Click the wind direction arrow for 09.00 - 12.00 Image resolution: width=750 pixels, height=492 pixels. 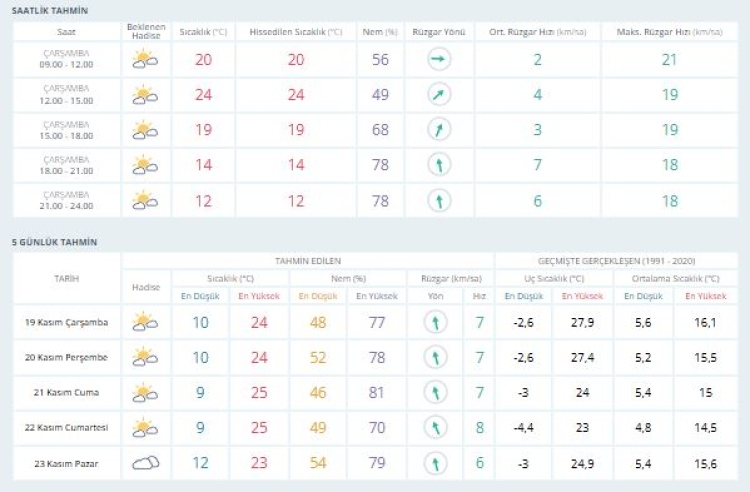[438, 60]
